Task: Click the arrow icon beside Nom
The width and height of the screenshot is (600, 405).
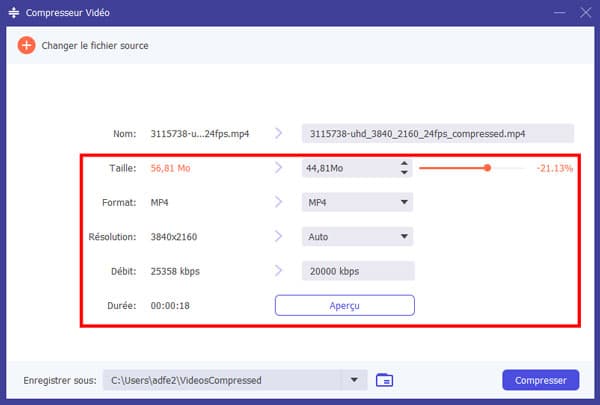Action: (279, 134)
